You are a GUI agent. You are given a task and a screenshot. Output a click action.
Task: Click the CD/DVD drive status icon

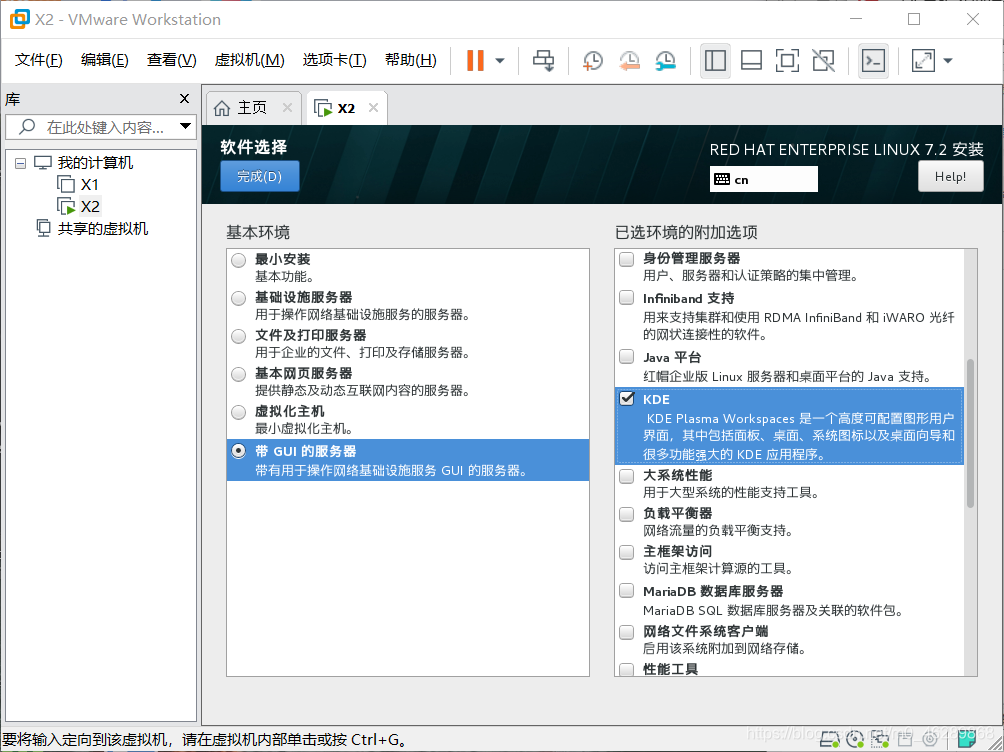pyautogui.click(x=855, y=739)
